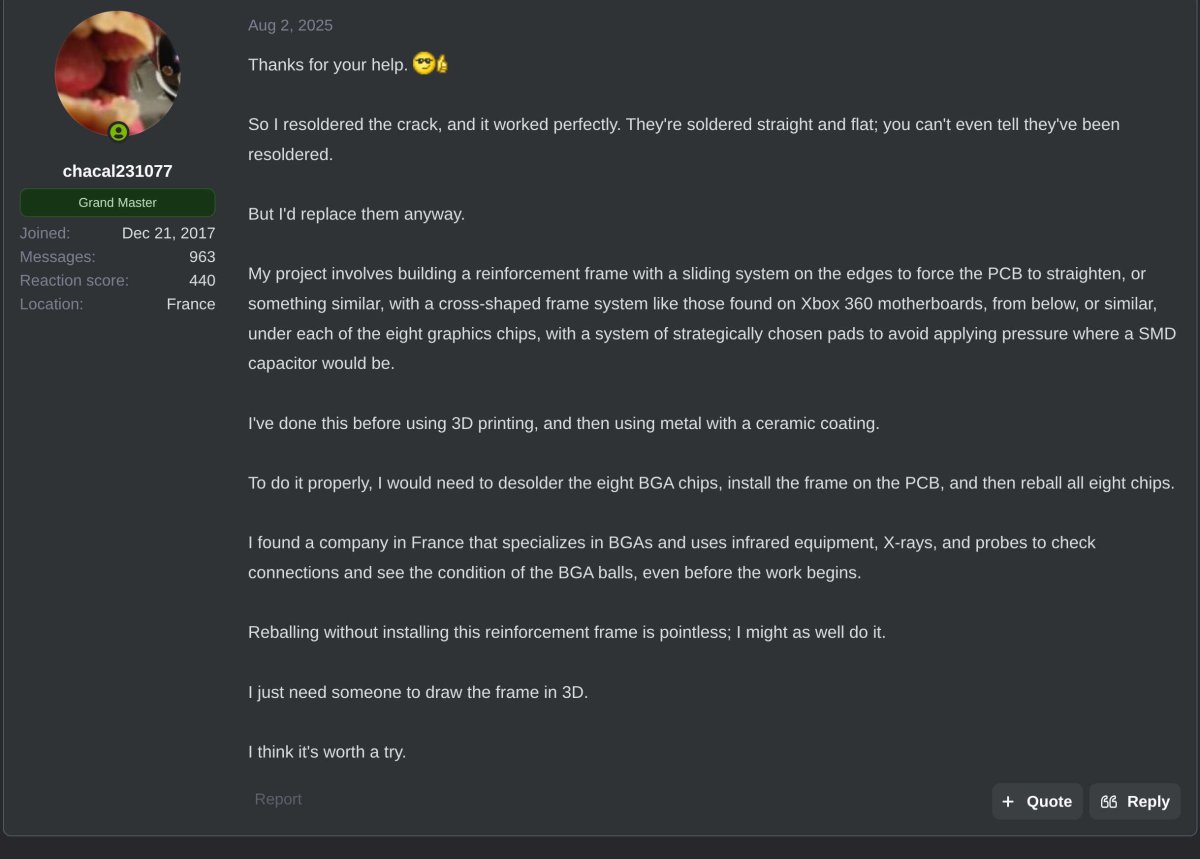Add post to multi-quote with Quote
Viewport: 1200px width, 859px height.
point(1037,801)
